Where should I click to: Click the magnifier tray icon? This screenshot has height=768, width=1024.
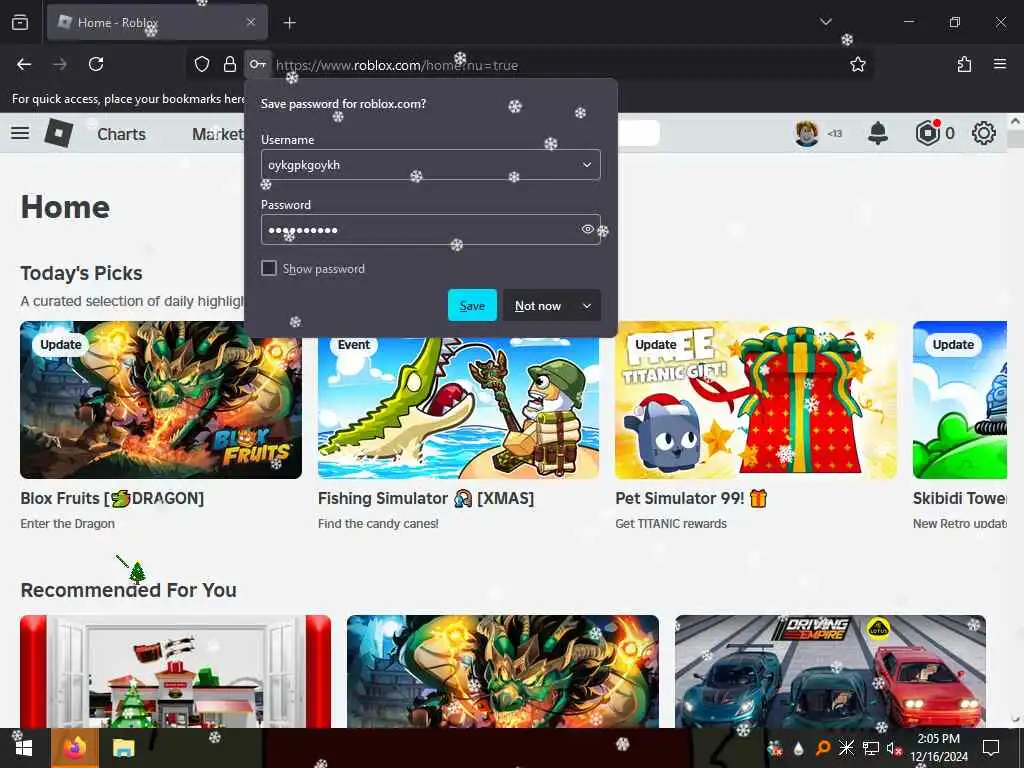pyautogui.click(x=823, y=748)
